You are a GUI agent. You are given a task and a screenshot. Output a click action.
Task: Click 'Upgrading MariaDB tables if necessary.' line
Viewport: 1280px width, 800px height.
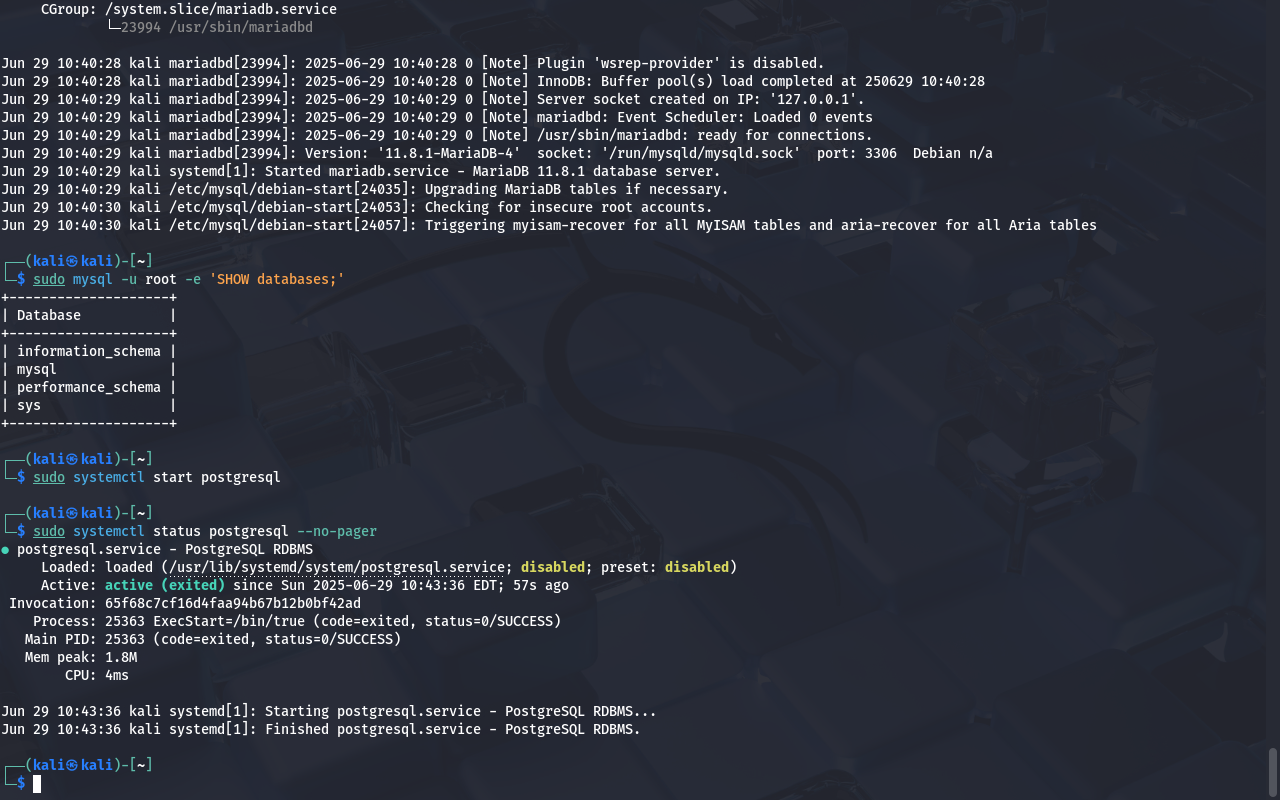[x=365, y=189]
